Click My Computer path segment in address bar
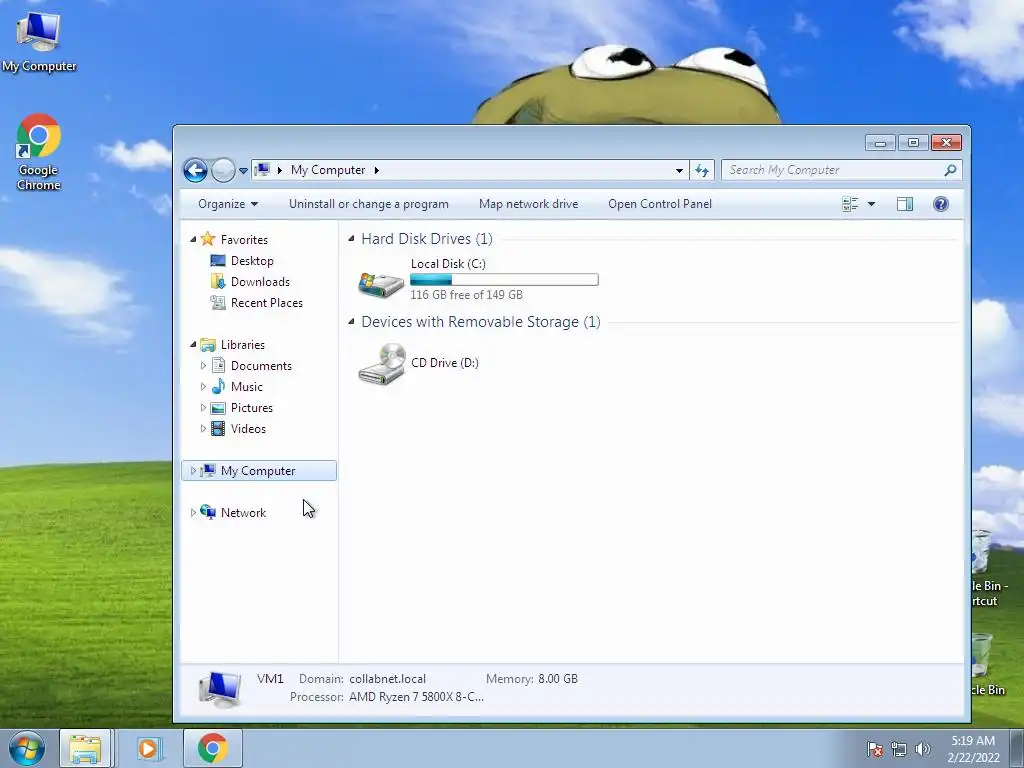Screen dimensions: 1024x768 pyautogui.click(x=328, y=170)
